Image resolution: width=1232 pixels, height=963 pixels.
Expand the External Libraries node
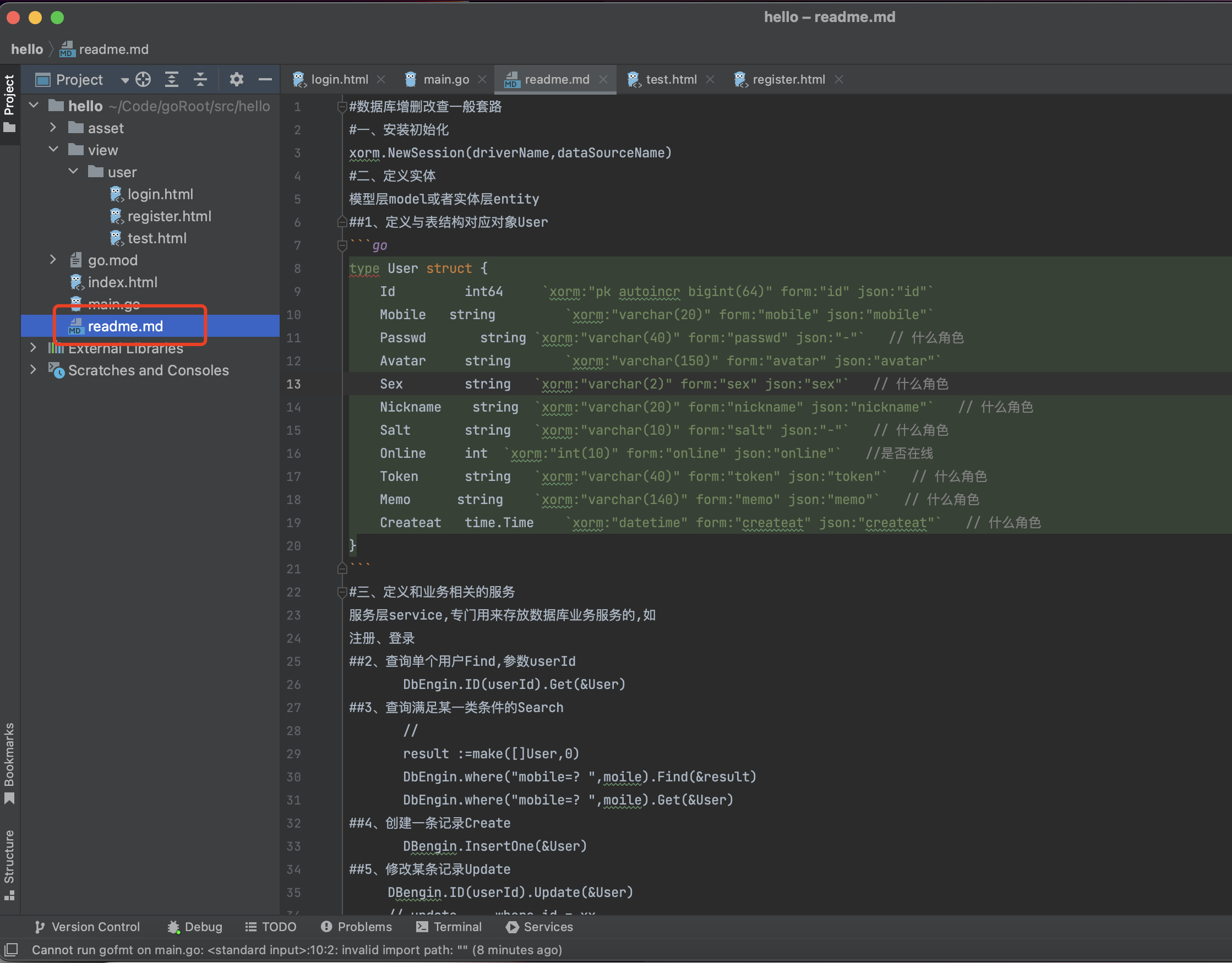click(34, 348)
